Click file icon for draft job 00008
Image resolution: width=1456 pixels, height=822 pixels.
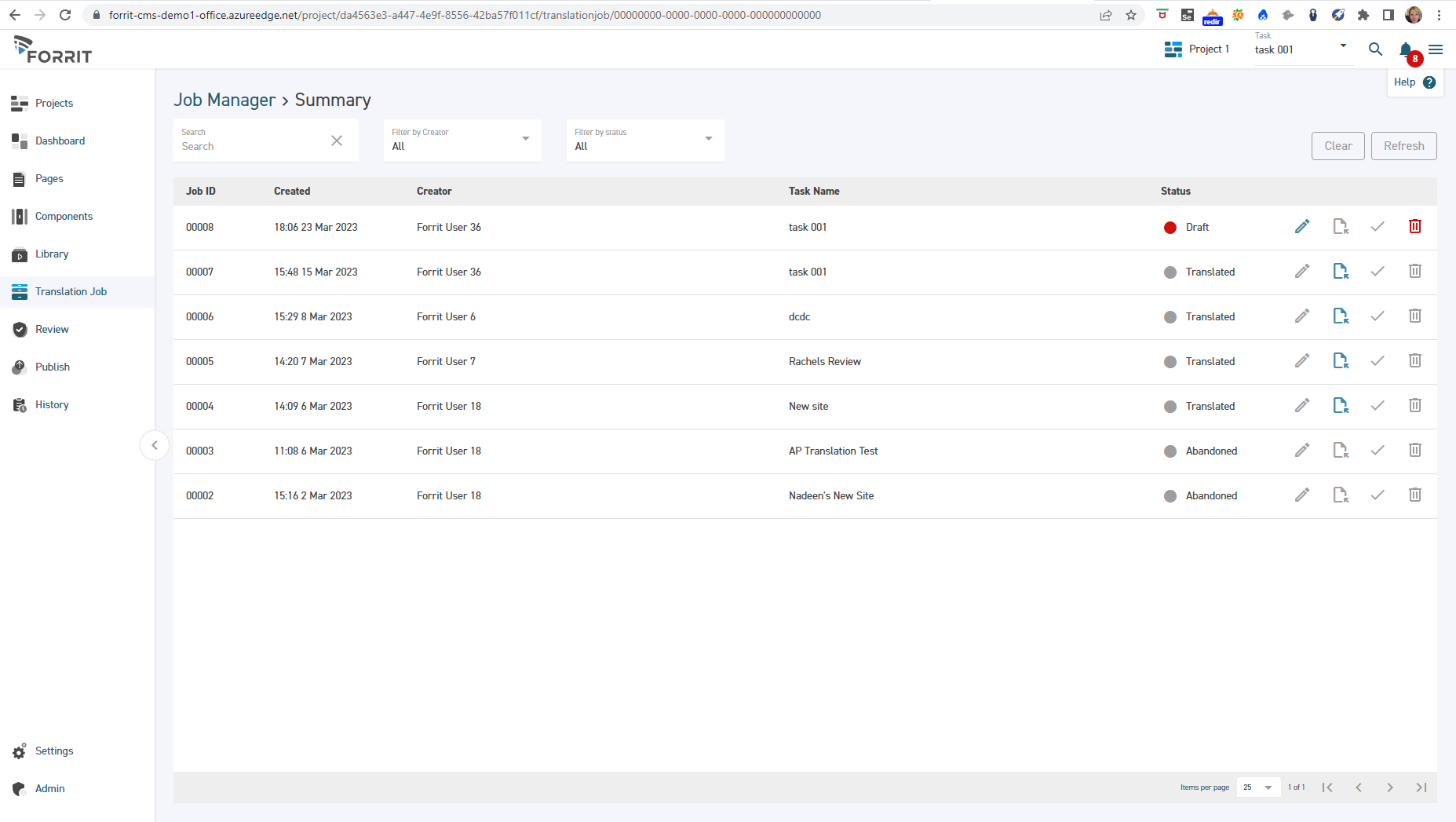1341,227
